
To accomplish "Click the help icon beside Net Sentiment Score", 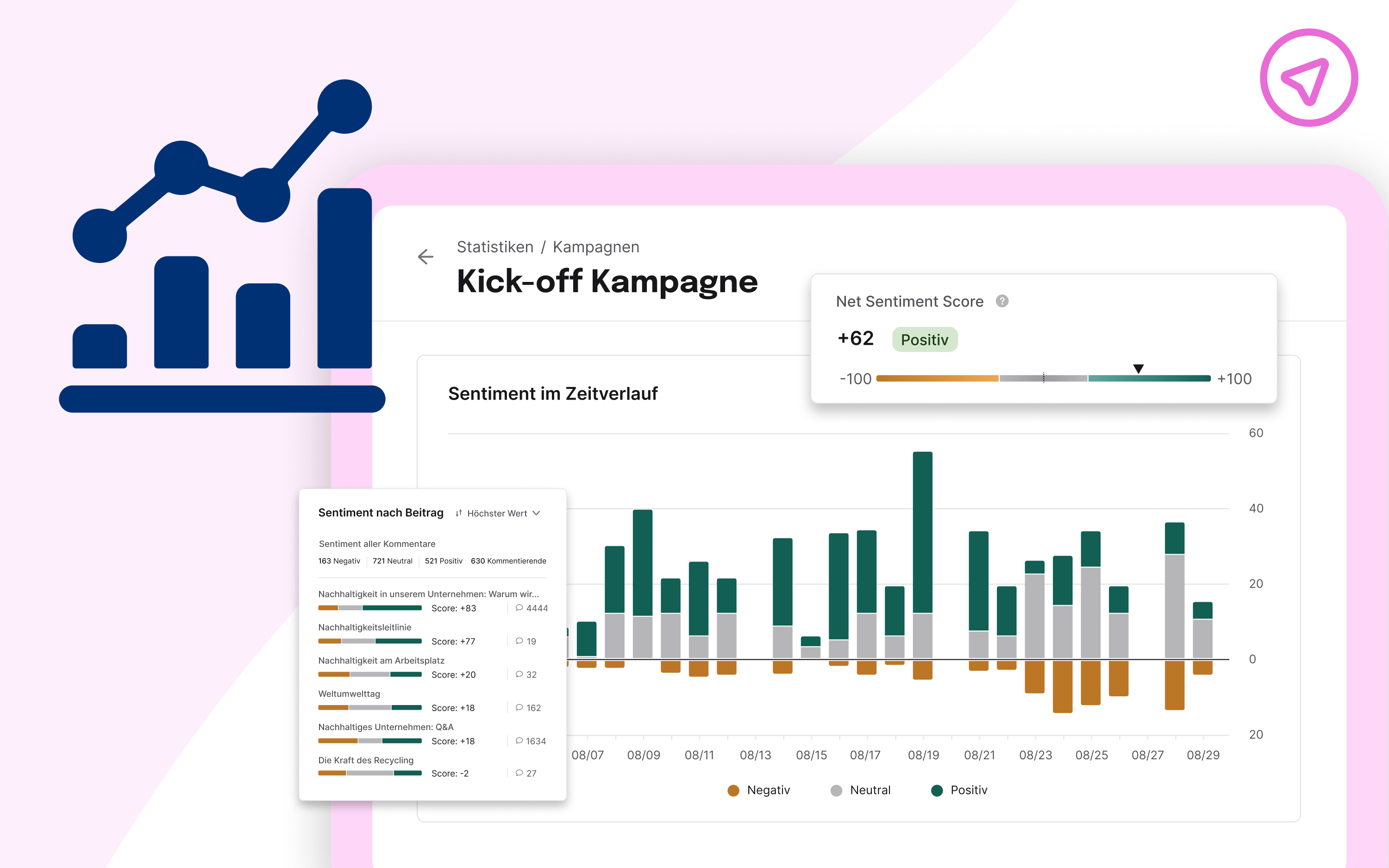I will [1002, 301].
